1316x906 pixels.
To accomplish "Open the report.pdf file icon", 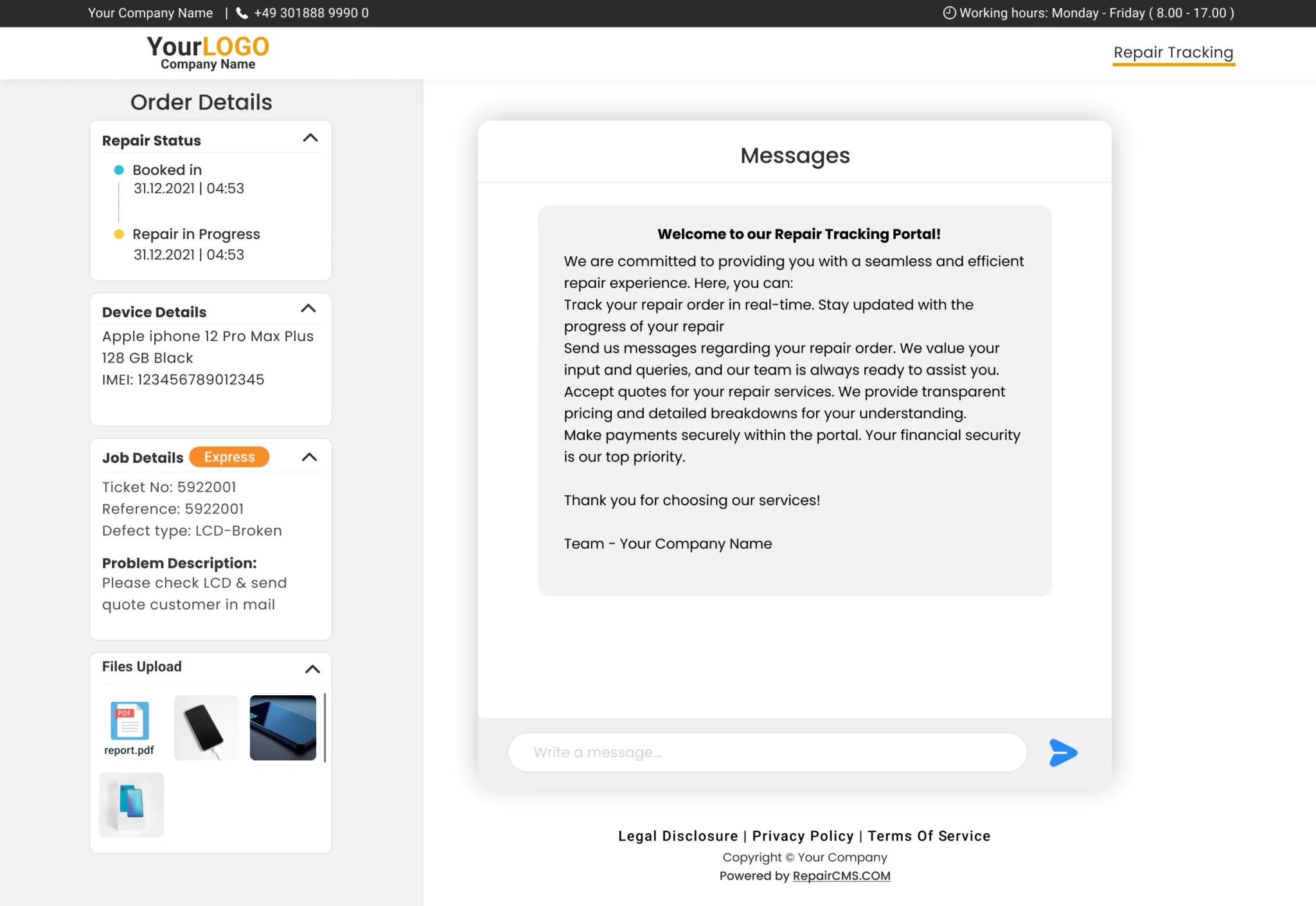I will (x=129, y=721).
